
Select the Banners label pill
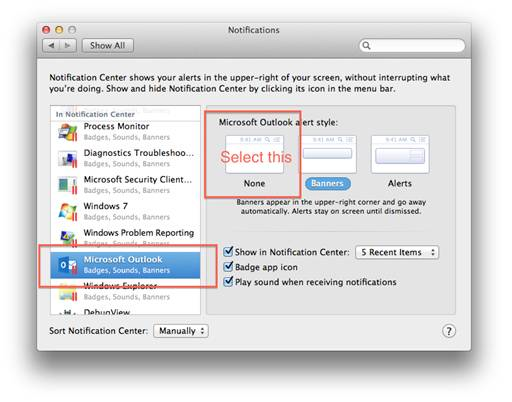coord(328,183)
